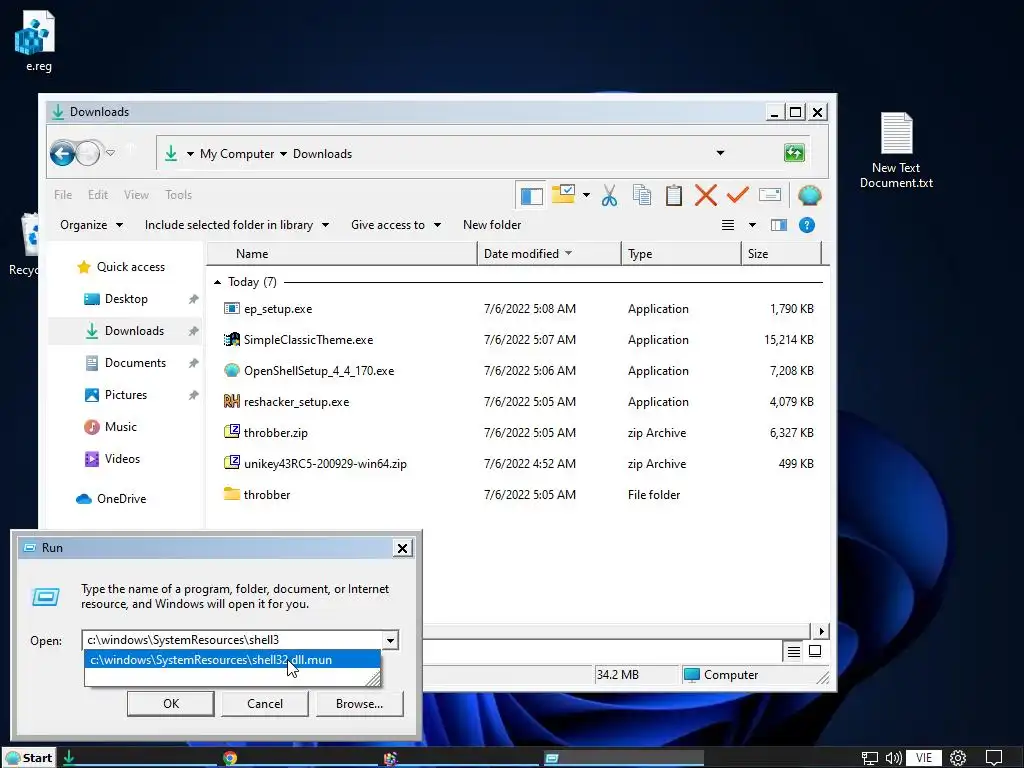Toggle the navigation pane toolbar icon
The width and height of the screenshot is (1024, 768).
tap(531, 195)
